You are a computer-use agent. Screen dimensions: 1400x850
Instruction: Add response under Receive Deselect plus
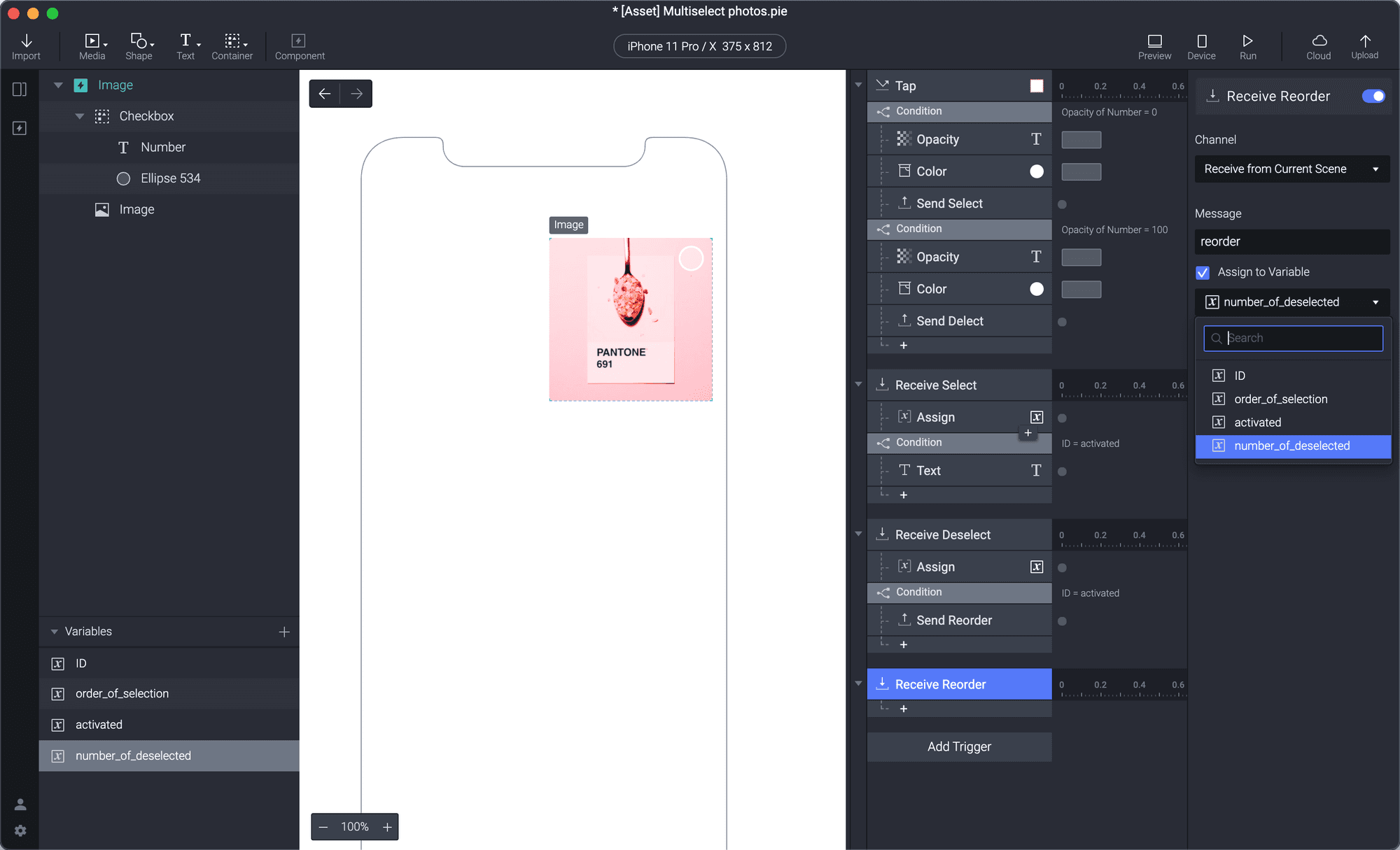click(x=904, y=645)
